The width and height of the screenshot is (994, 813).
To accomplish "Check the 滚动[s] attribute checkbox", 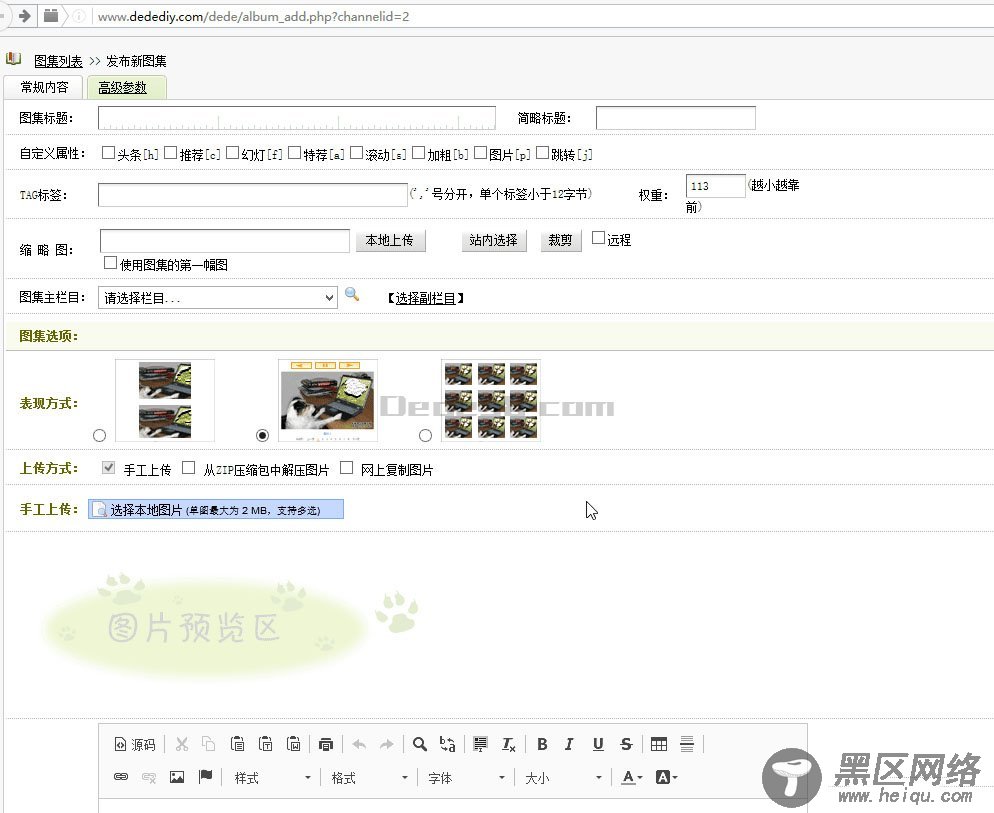I will (356, 153).
